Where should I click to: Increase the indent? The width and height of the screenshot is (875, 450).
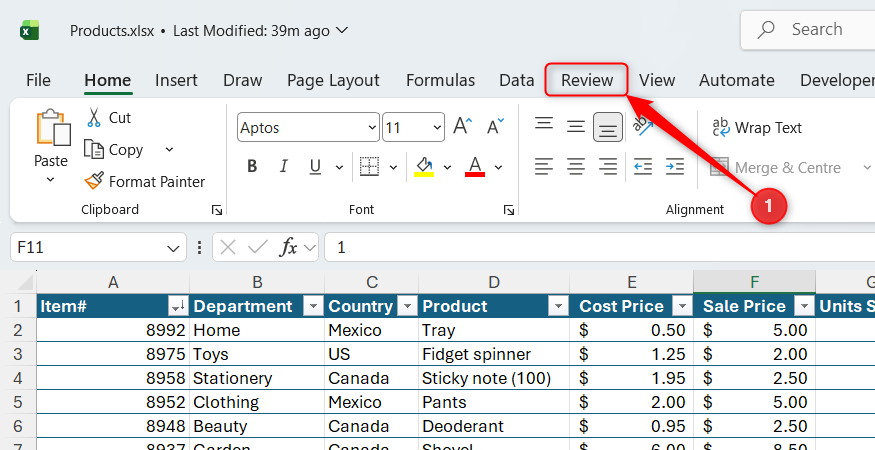pyautogui.click(x=675, y=166)
